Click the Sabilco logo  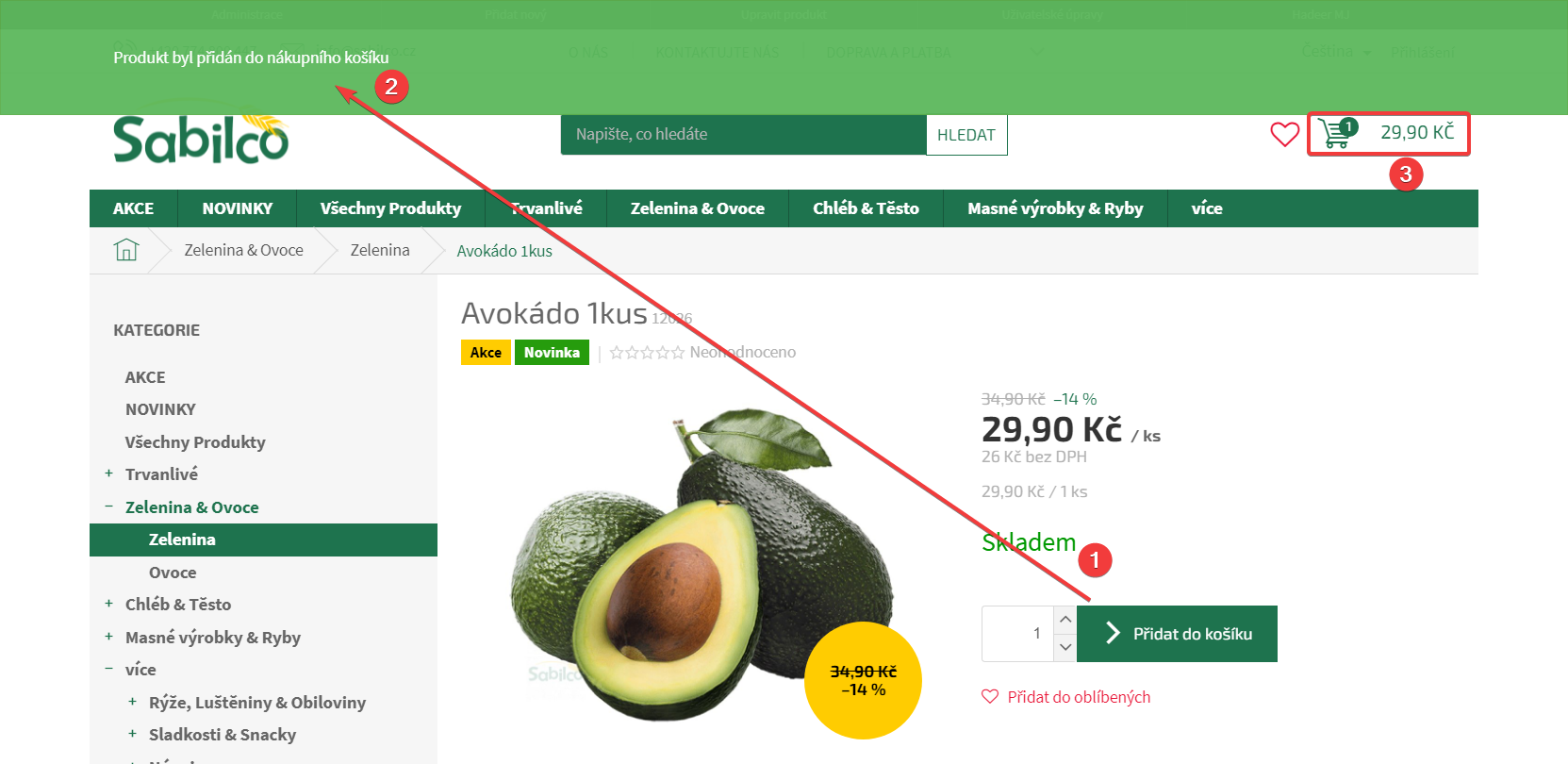(x=201, y=139)
